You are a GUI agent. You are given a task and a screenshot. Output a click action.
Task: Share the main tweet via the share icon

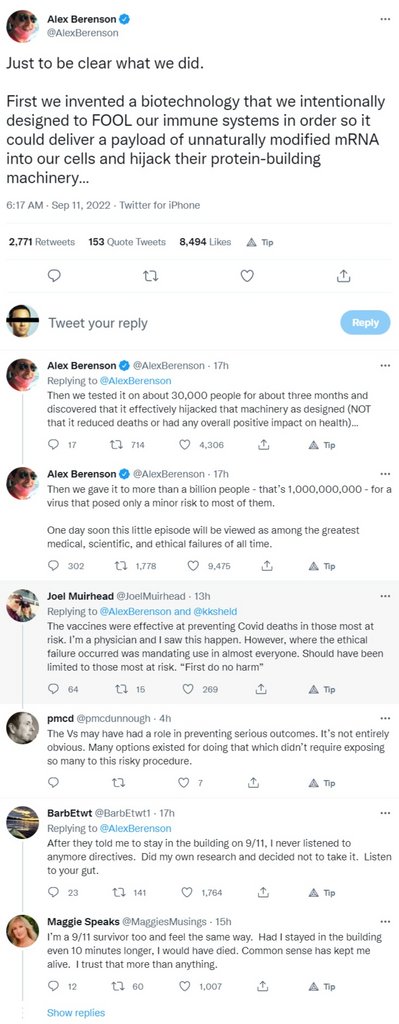[x=342, y=276]
